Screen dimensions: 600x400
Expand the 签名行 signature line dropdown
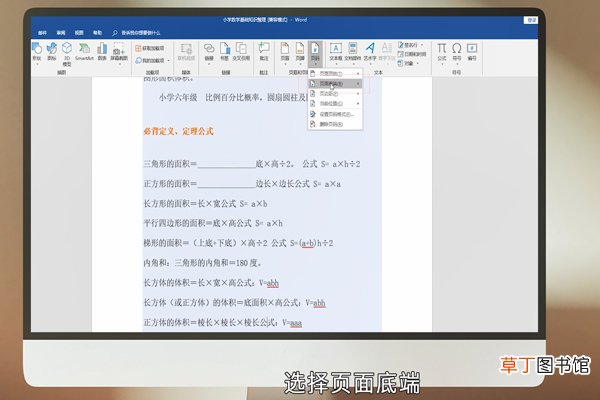click(422, 45)
